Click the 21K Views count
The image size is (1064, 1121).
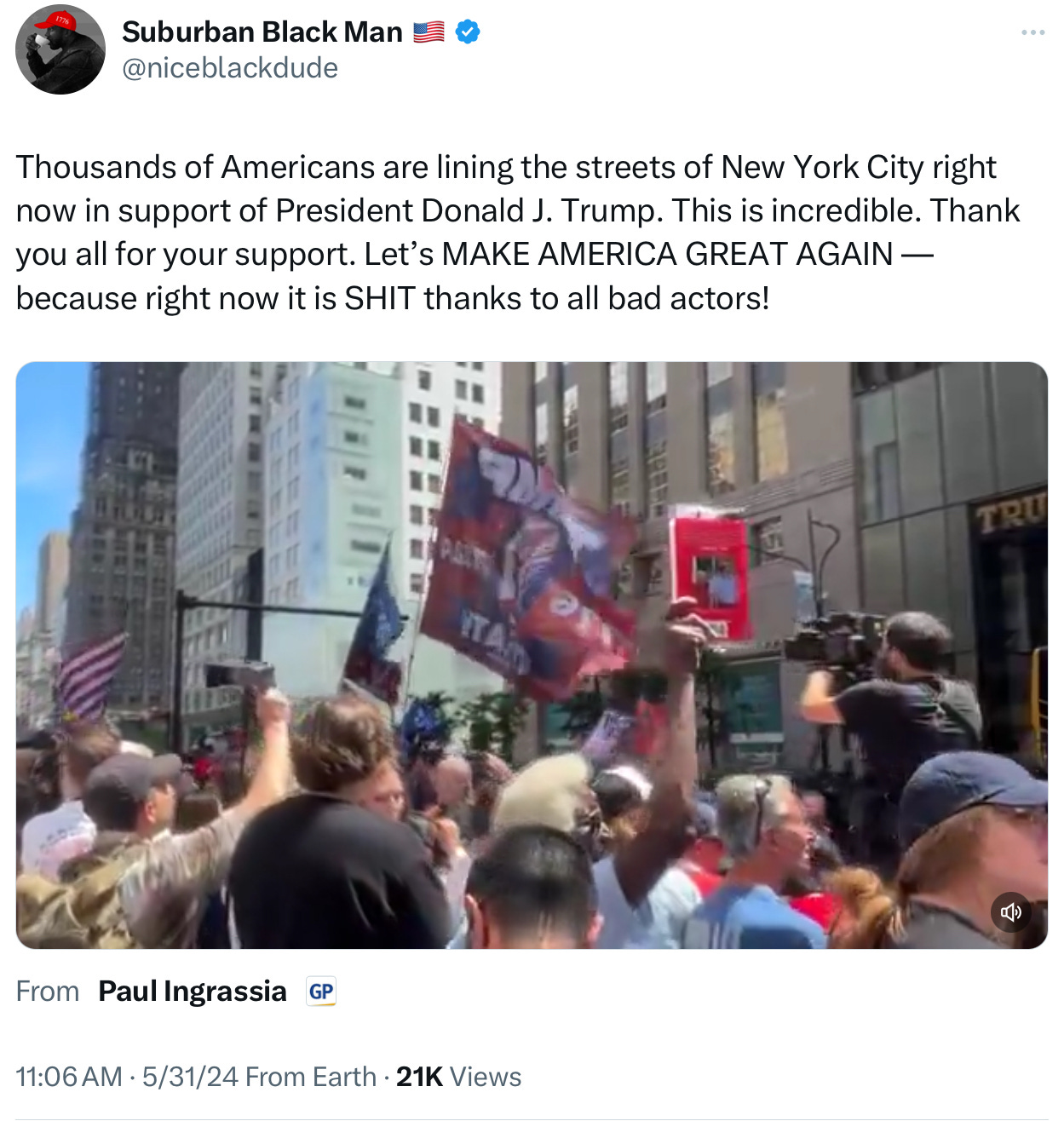click(458, 1077)
